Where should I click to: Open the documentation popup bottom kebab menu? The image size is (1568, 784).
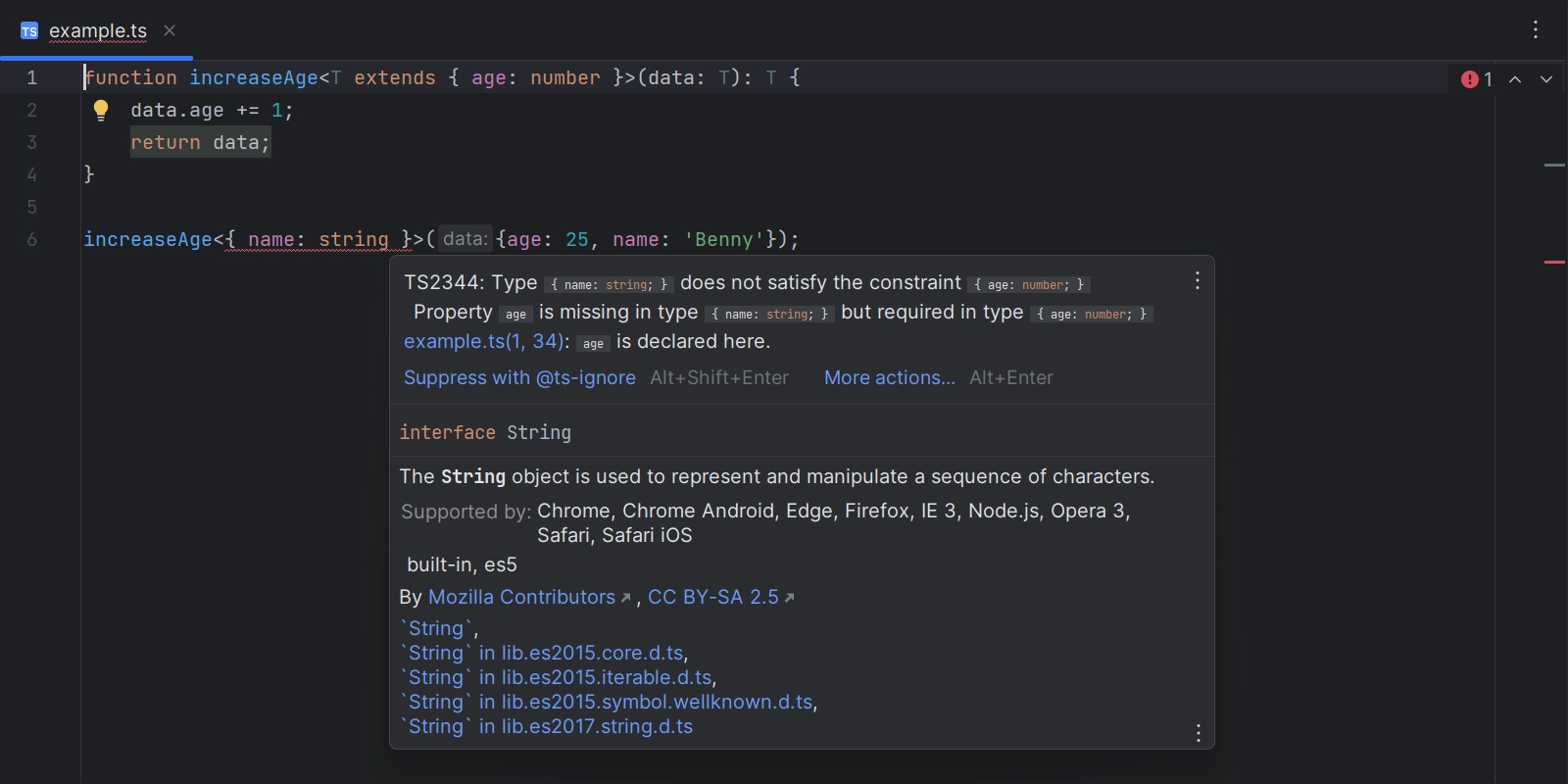pyautogui.click(x=1198, y=733)
